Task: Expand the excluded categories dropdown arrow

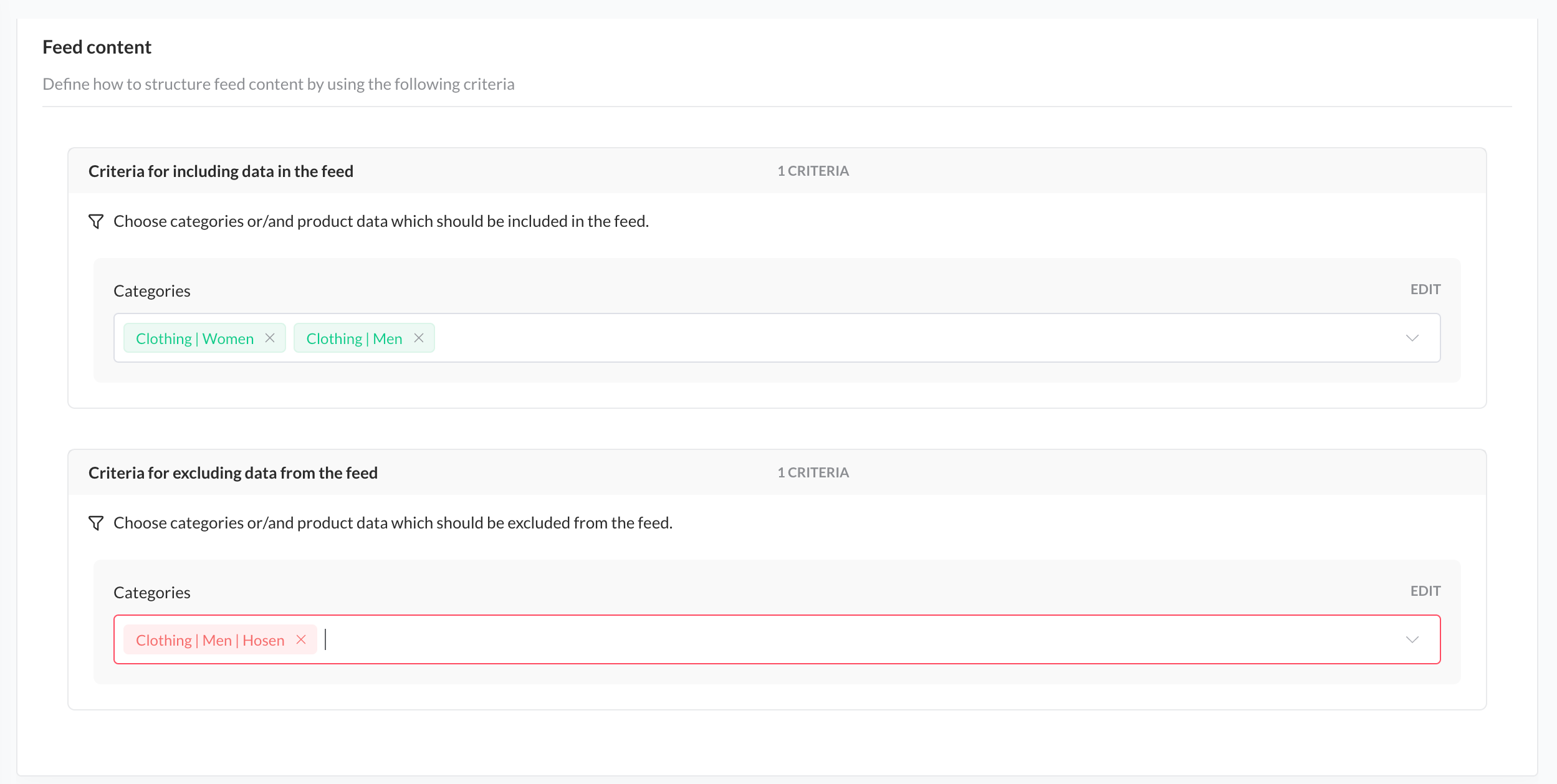Action: point(1412,639)
